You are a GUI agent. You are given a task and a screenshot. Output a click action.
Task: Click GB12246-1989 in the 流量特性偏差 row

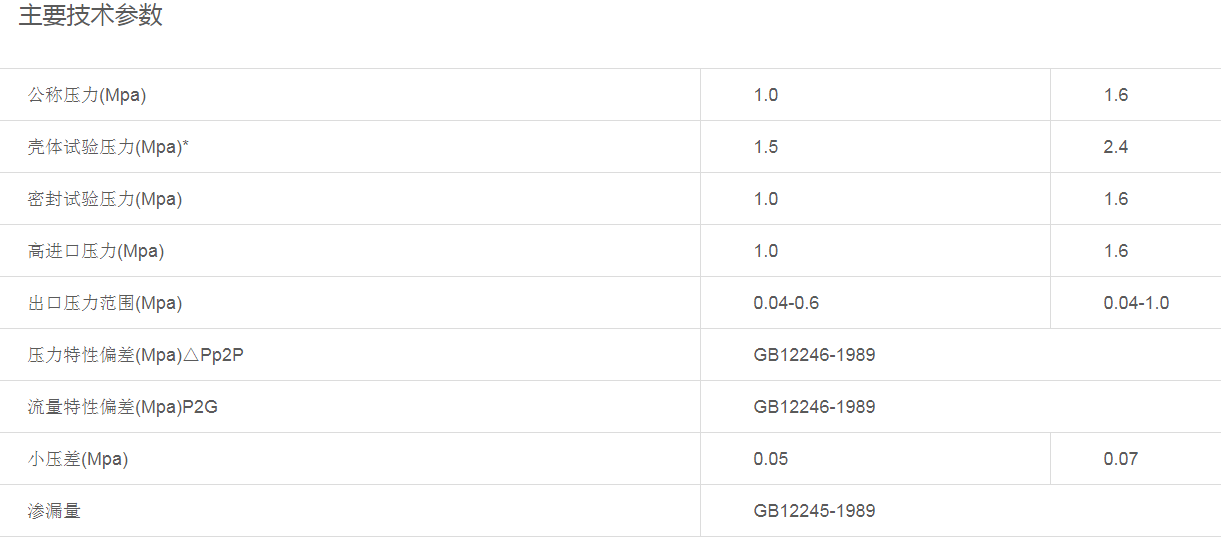click(x=814, y=407)
